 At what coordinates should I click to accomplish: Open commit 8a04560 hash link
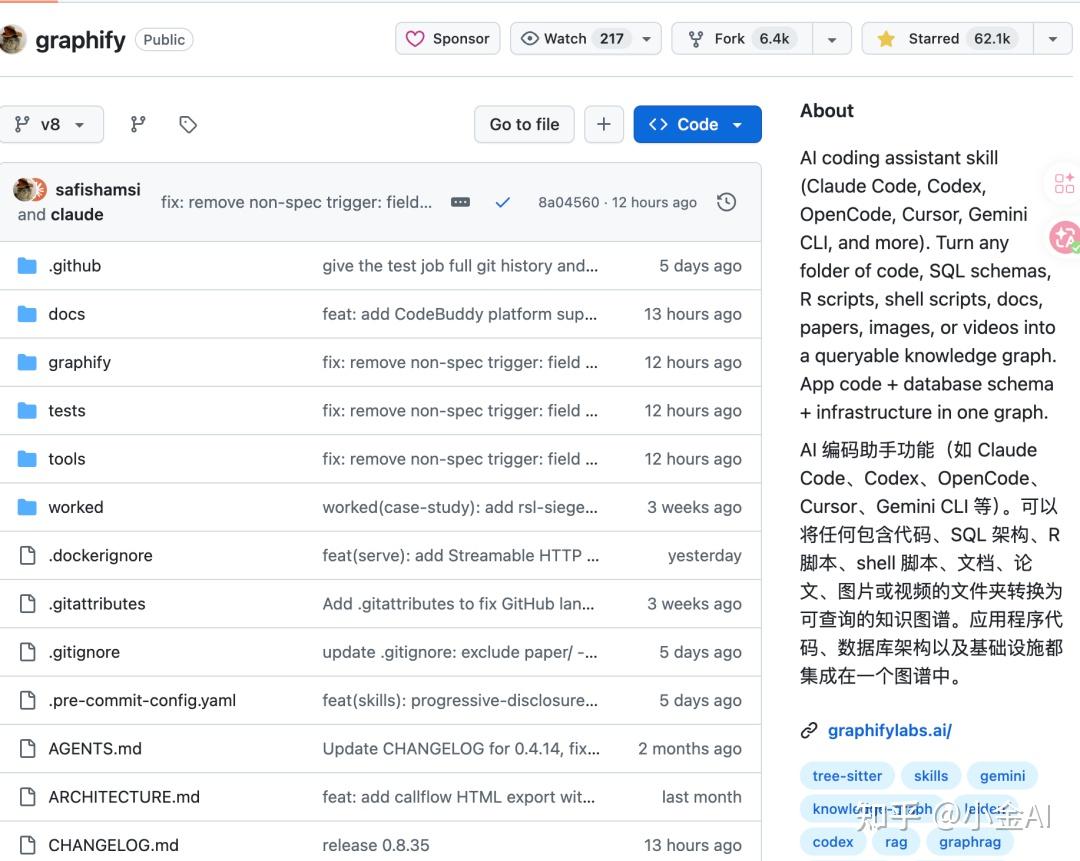[569, 203]
